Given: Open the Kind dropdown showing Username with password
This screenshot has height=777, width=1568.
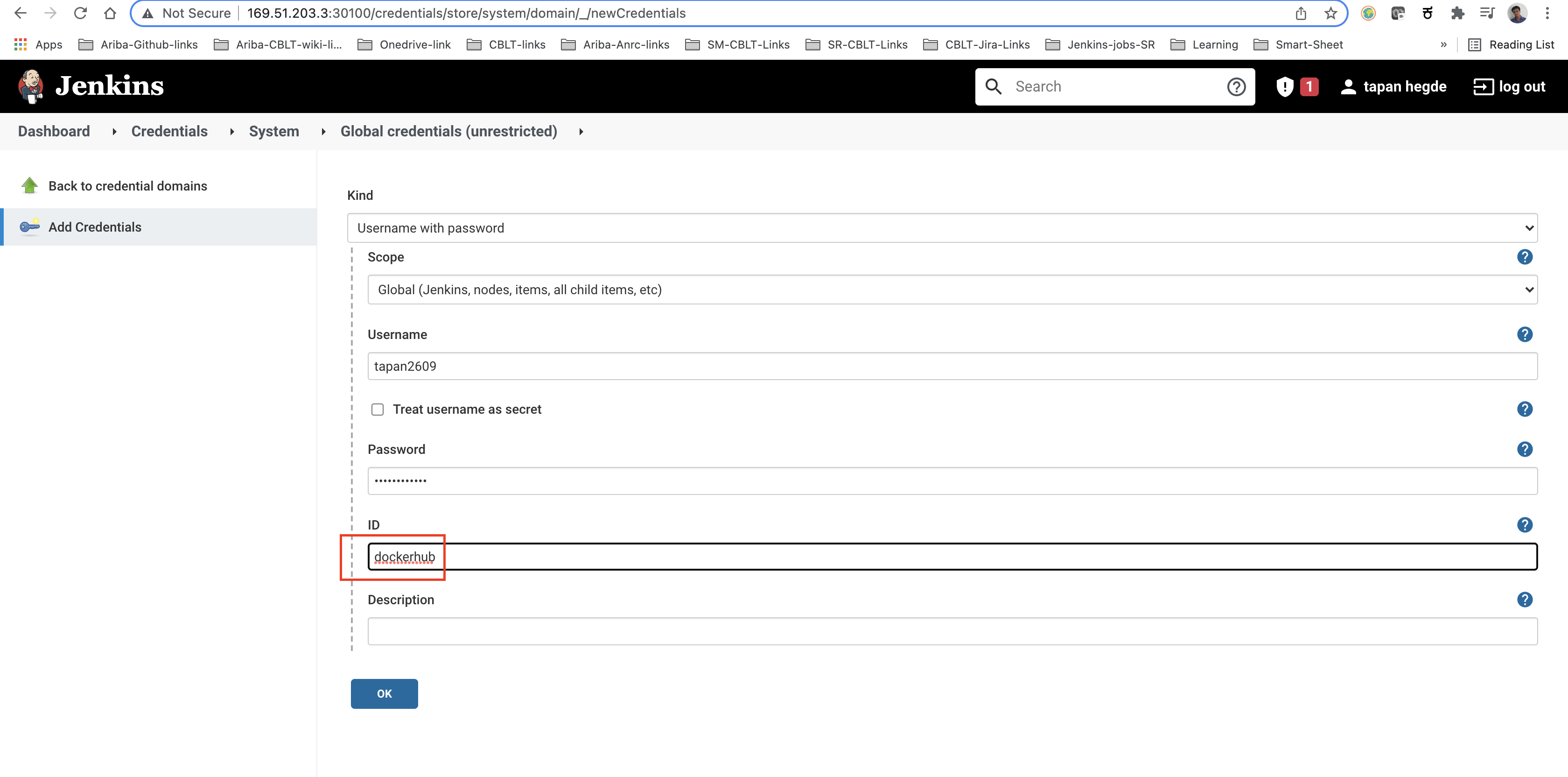Looking at the screenshot, I should (942, 228).
